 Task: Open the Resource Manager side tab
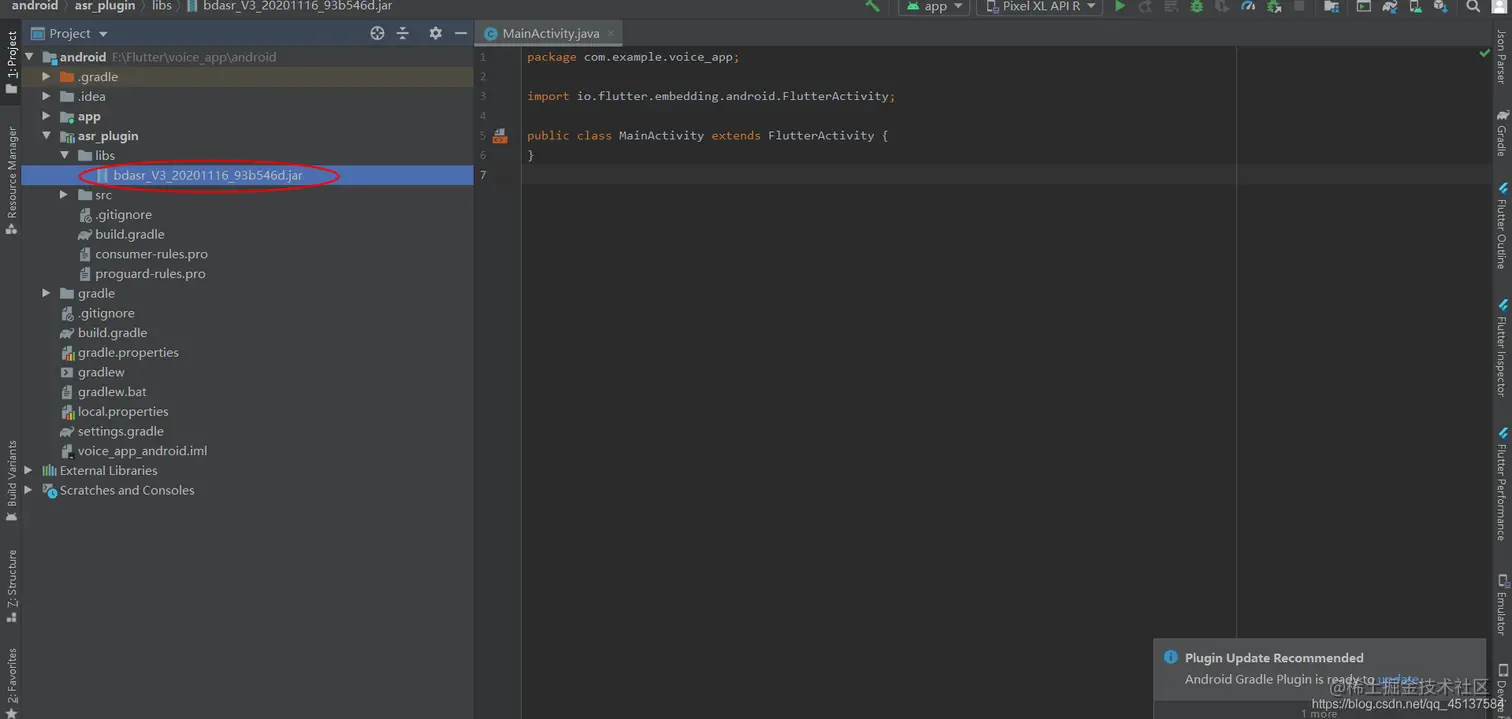11,180
